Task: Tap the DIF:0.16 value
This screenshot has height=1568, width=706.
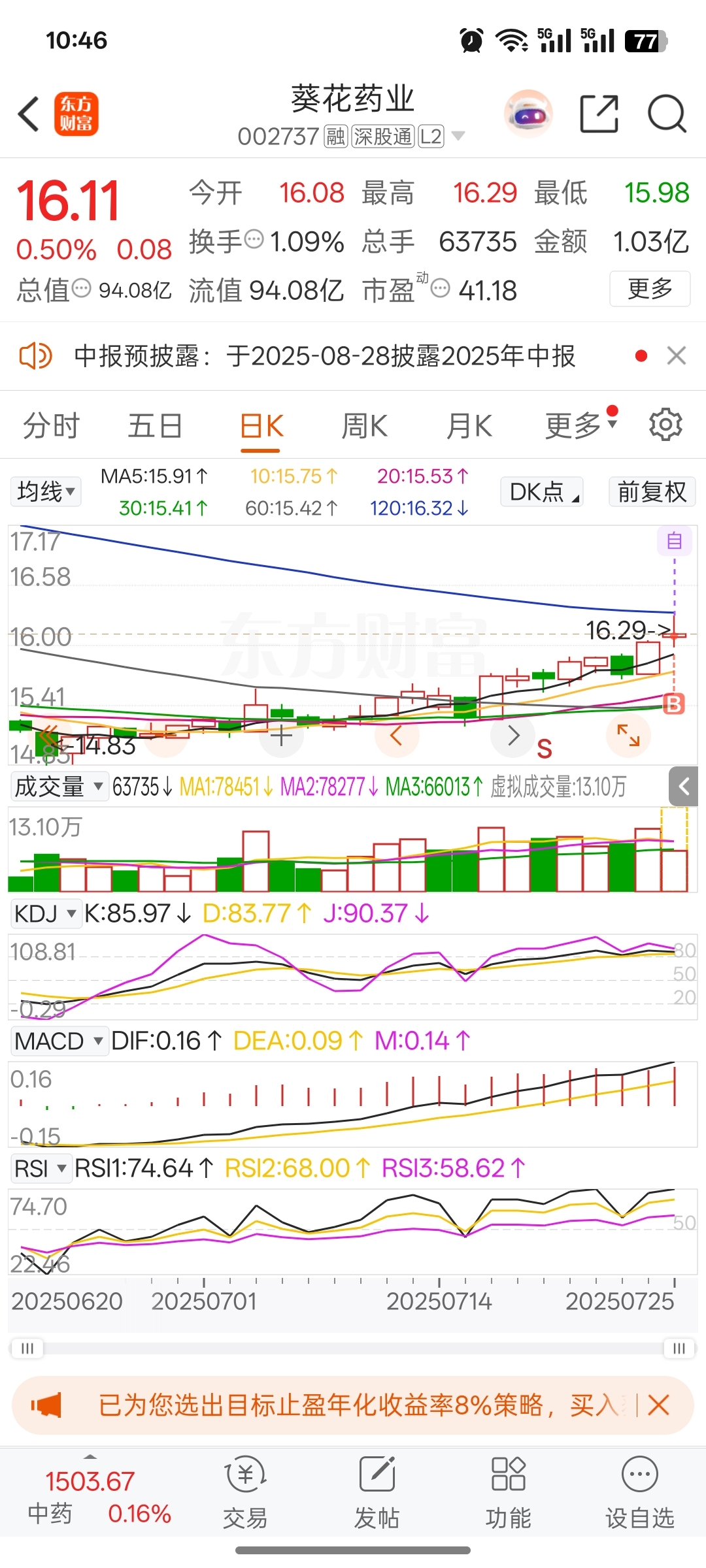Action: 167,1041
